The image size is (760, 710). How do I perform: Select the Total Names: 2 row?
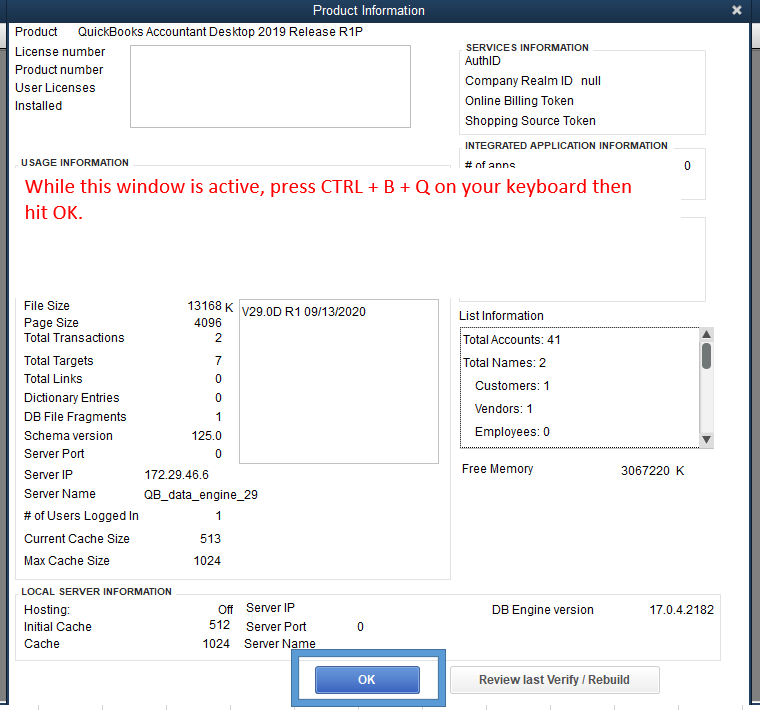click(x=505, y=363)
